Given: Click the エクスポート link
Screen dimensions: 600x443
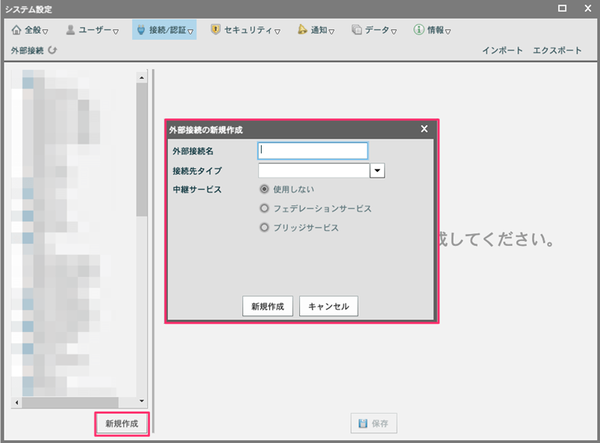Looking at the screenshot, I should (x=557, y=50).
